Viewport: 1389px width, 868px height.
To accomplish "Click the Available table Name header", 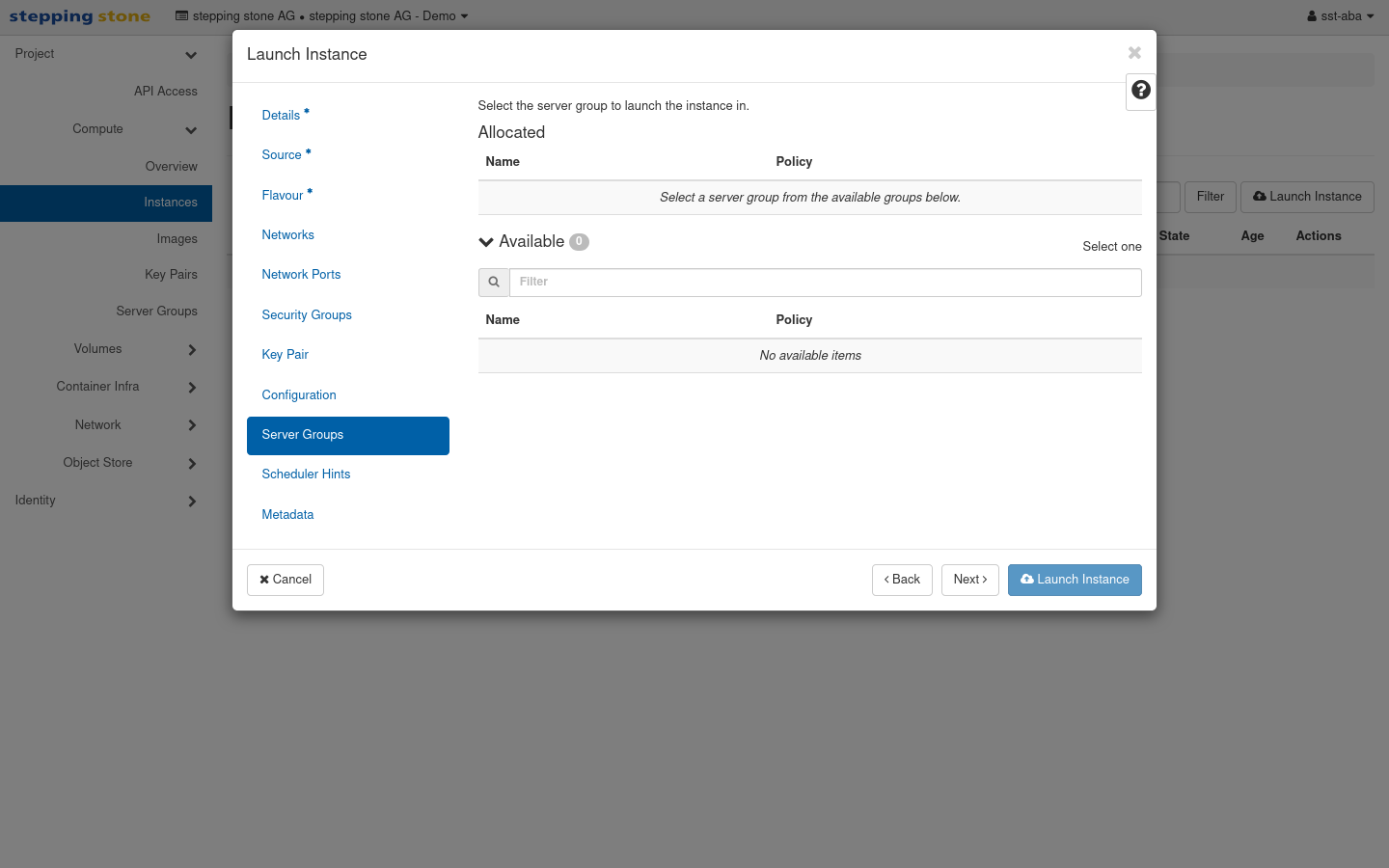I will [503, 319].
